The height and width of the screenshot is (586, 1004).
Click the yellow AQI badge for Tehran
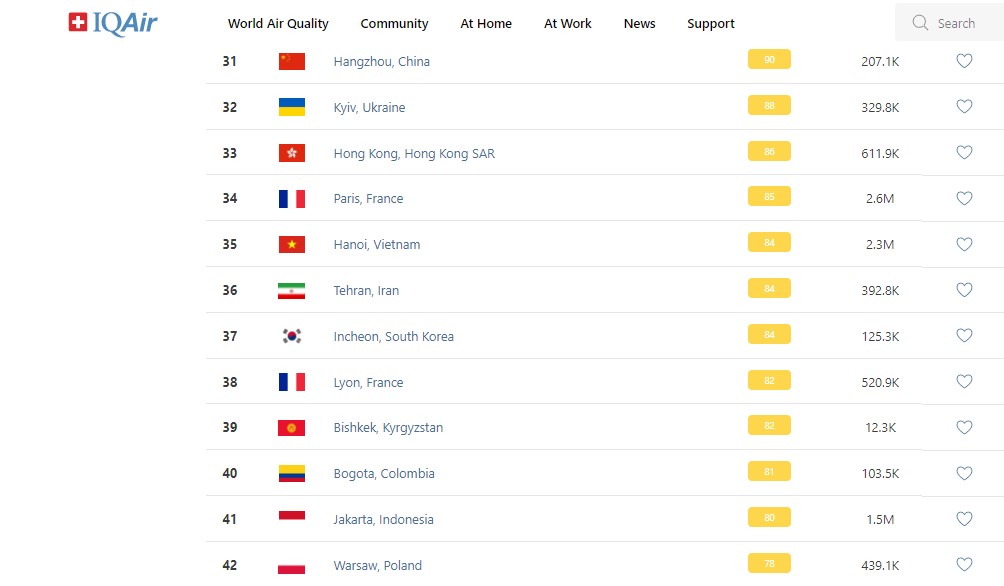coord(769,289)
